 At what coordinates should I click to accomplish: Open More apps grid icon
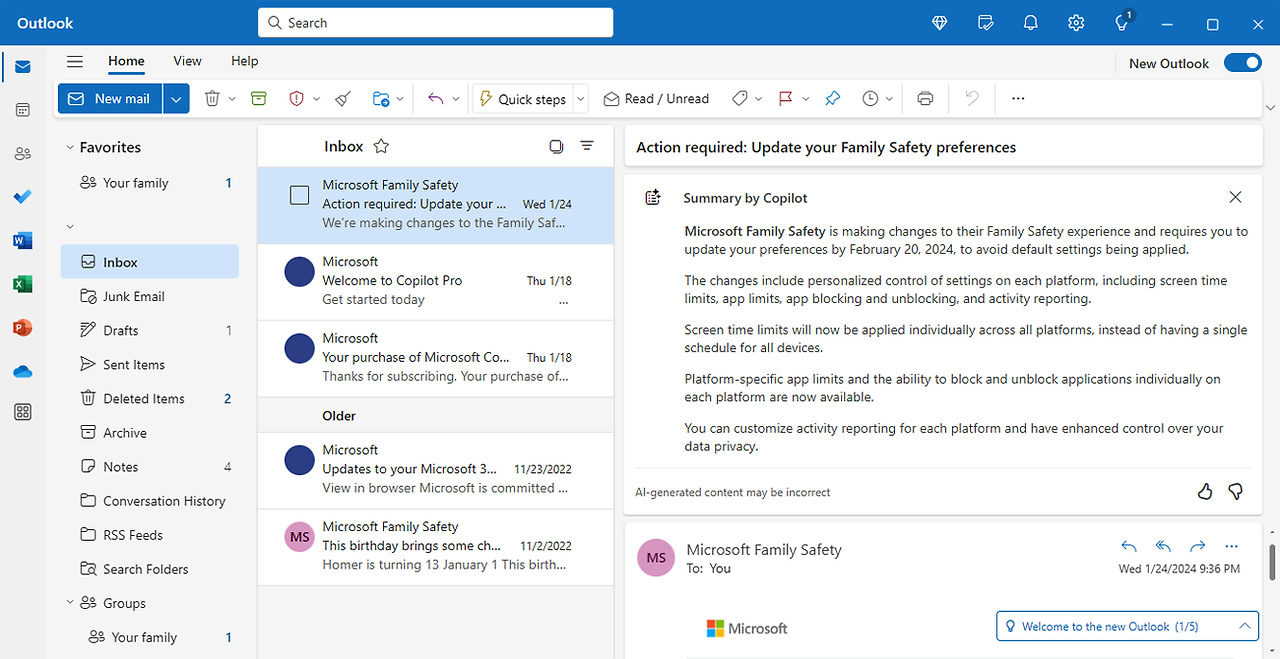point(22,412)
